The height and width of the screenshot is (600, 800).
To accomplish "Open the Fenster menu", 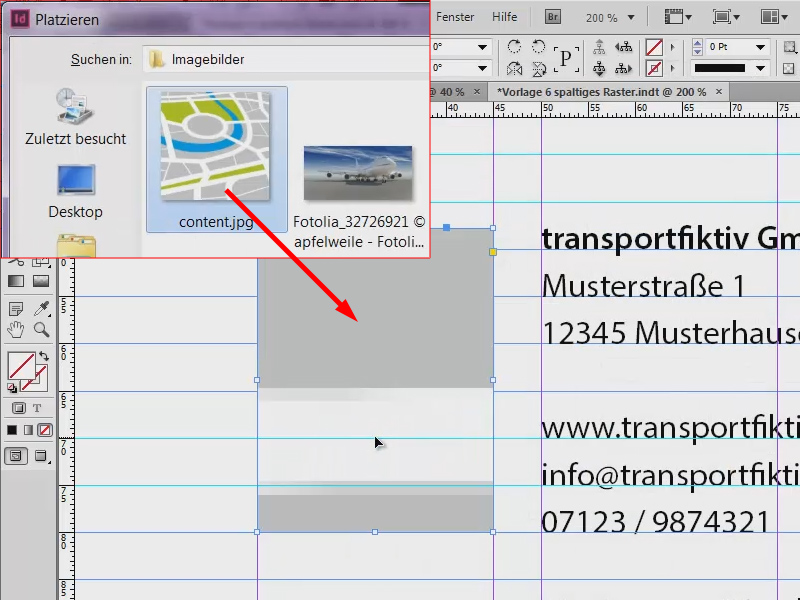I will [x=455, y=17].
